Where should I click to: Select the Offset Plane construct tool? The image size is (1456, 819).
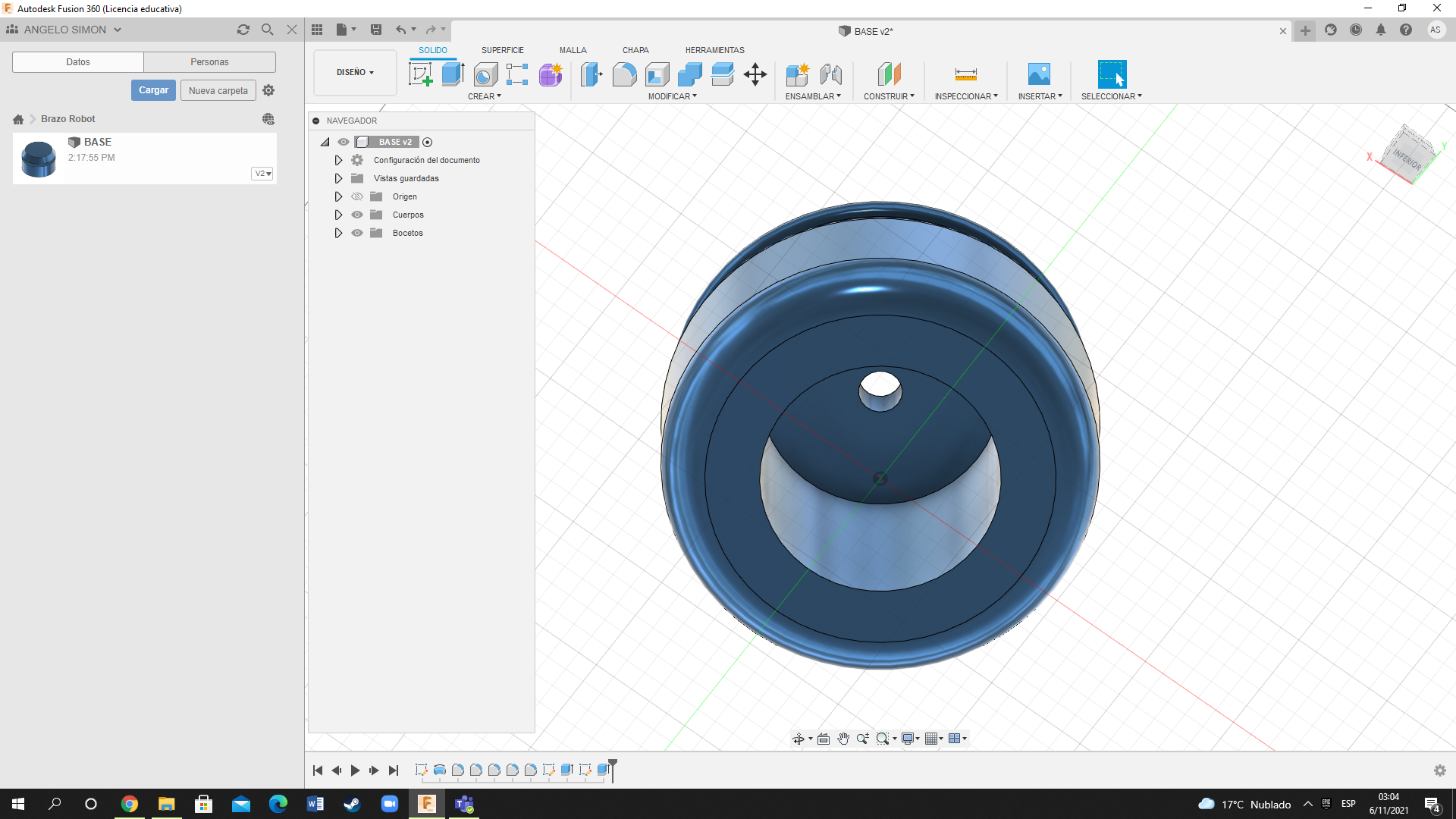tap(890, 74)
